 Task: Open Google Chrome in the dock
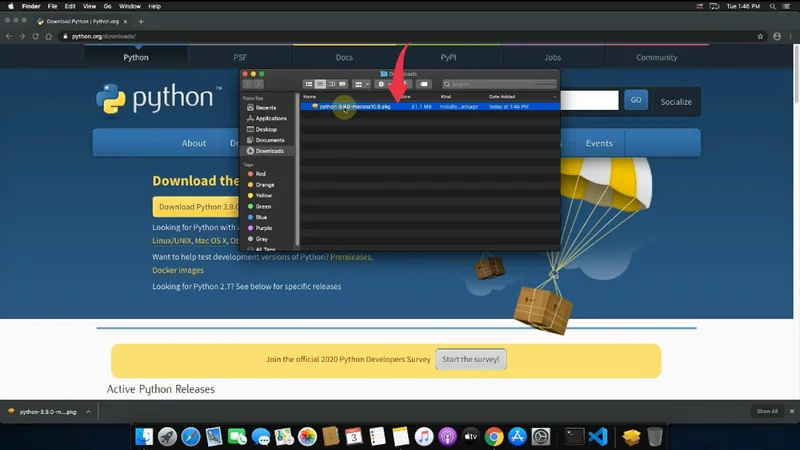494,437
